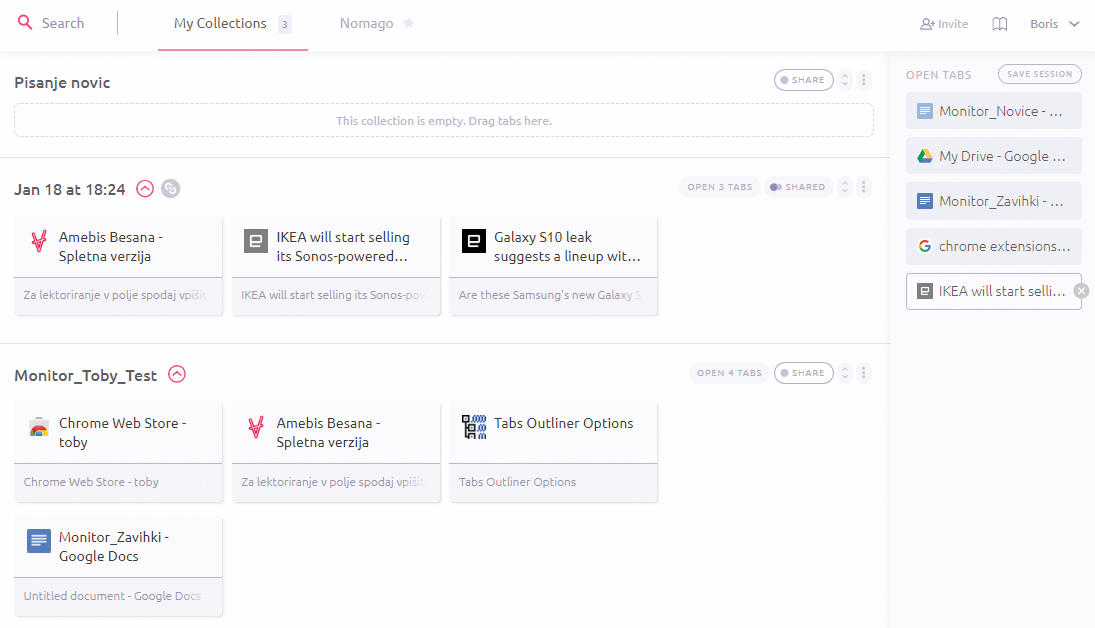1095x628 pixels.
Task: Click the Docs icon on Monitor_Zavihki sidebar tab
Action: coord(925,201)
